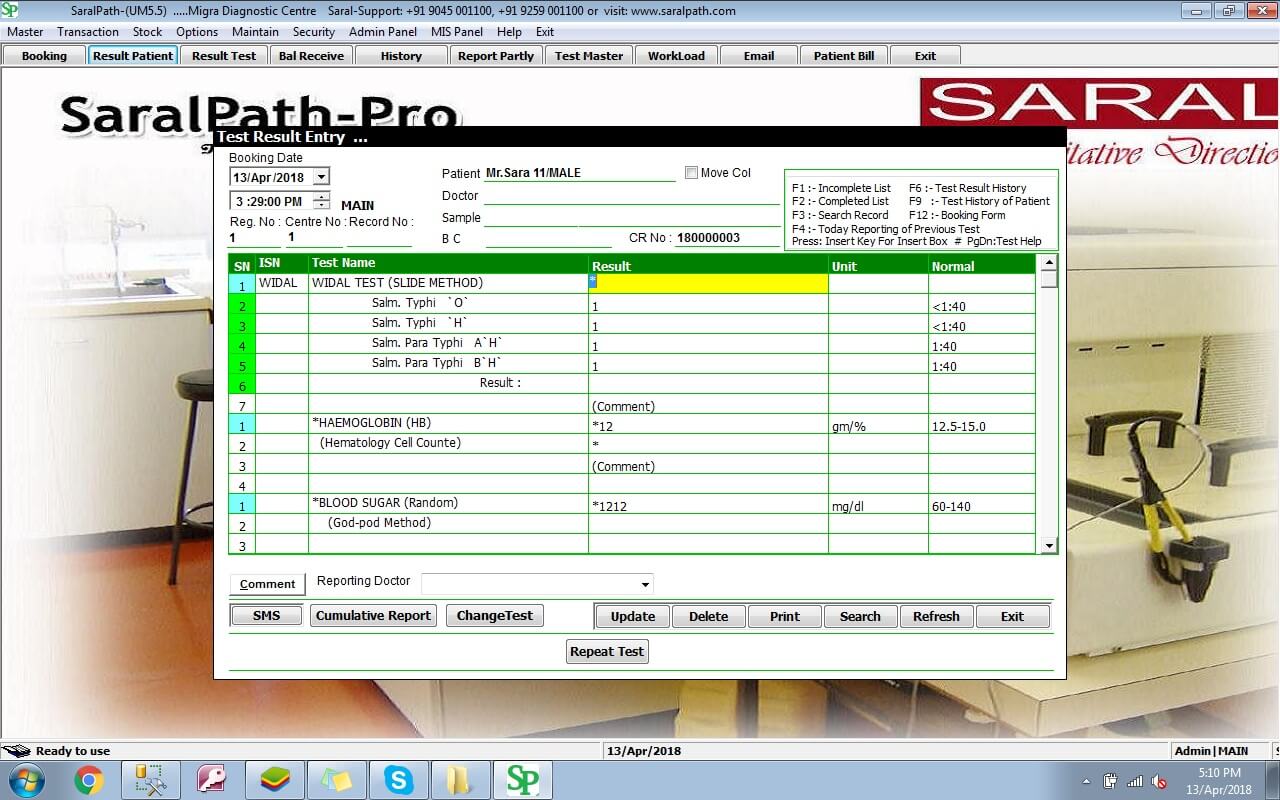
Task: Click the booking time spinner up arrow
Action: tap(321, 196)
